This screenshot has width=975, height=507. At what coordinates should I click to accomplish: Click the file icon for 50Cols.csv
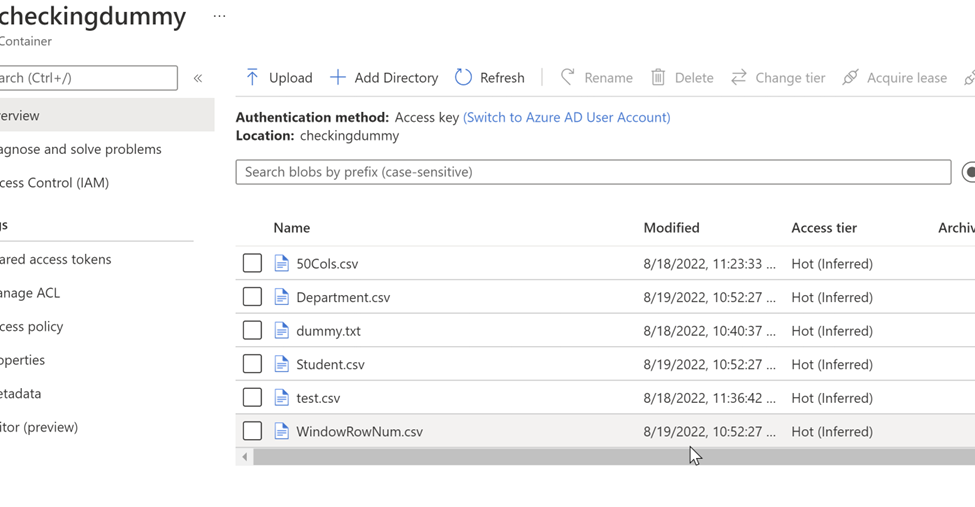[x=282, y=264]
